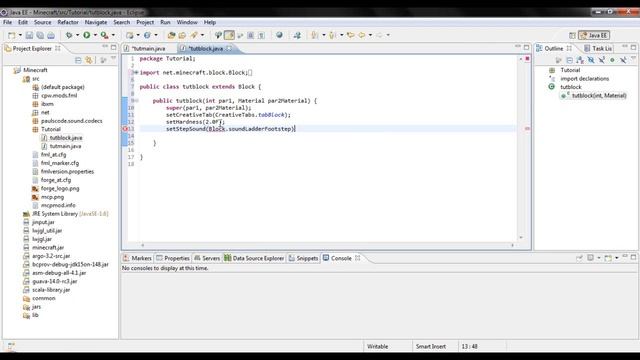This screenshot has height=360, width=640.
Task: Switch to the Data Source Explorer tab
Action: click(x=254, y=258)
